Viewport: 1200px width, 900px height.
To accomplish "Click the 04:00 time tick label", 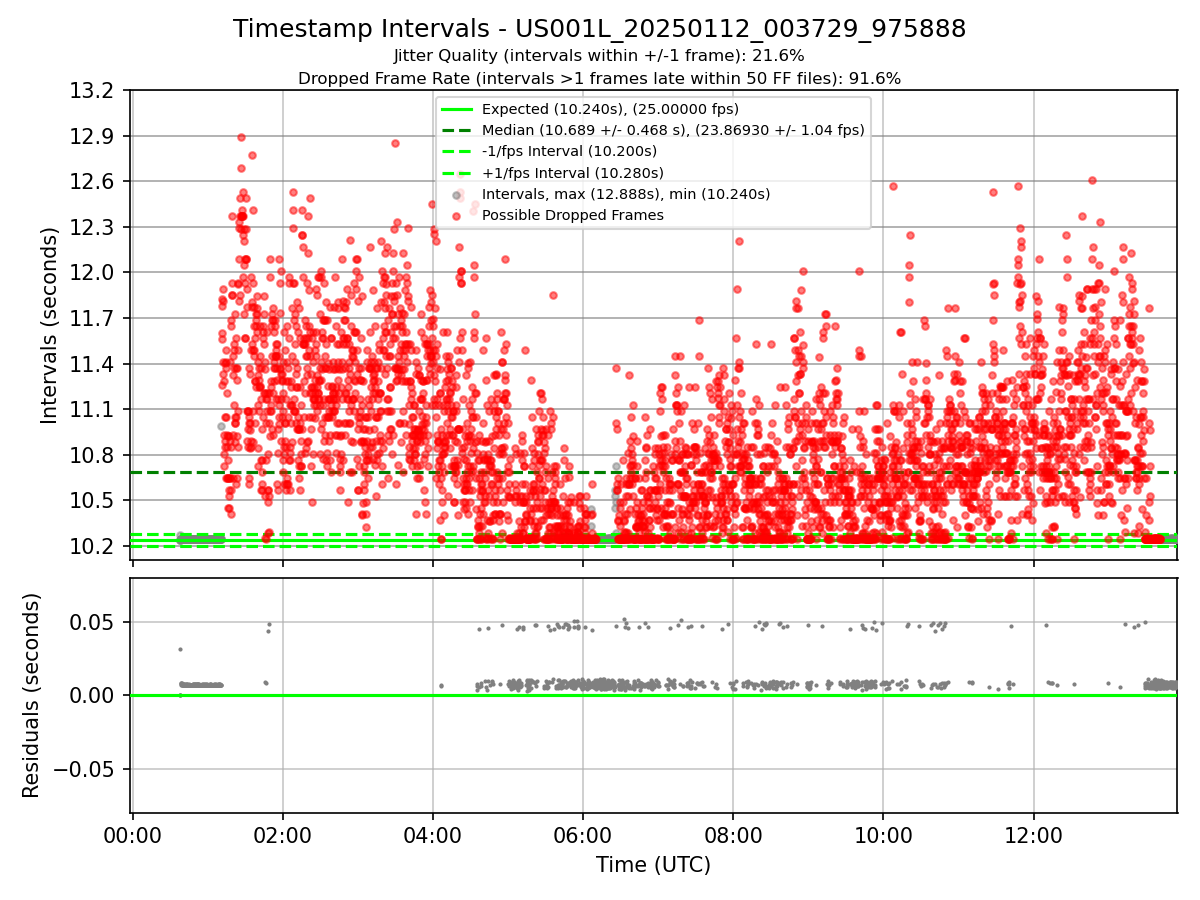I will click(433, 834).
